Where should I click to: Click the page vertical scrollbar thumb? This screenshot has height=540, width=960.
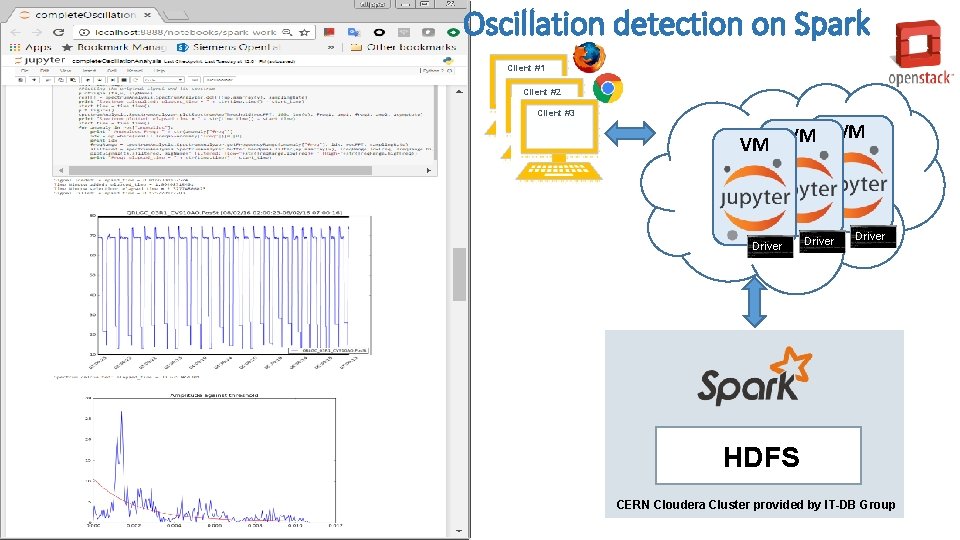coord(459,274)
